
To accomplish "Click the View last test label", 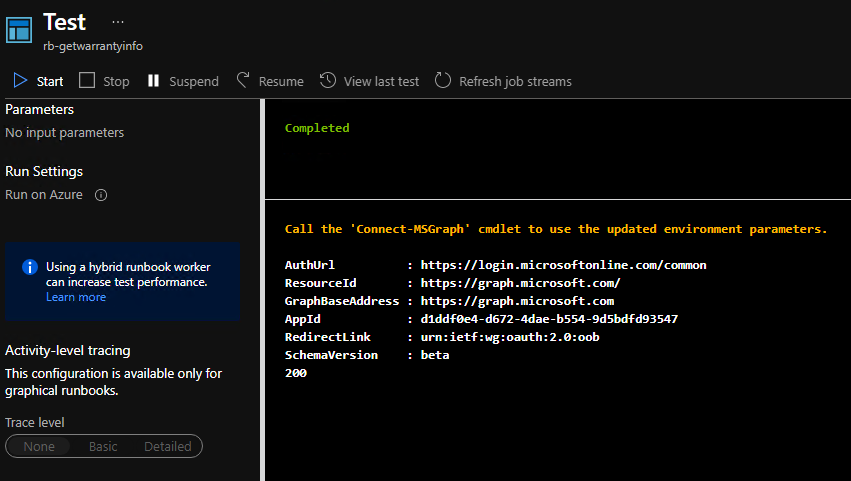I will click(x=381, y=81).
